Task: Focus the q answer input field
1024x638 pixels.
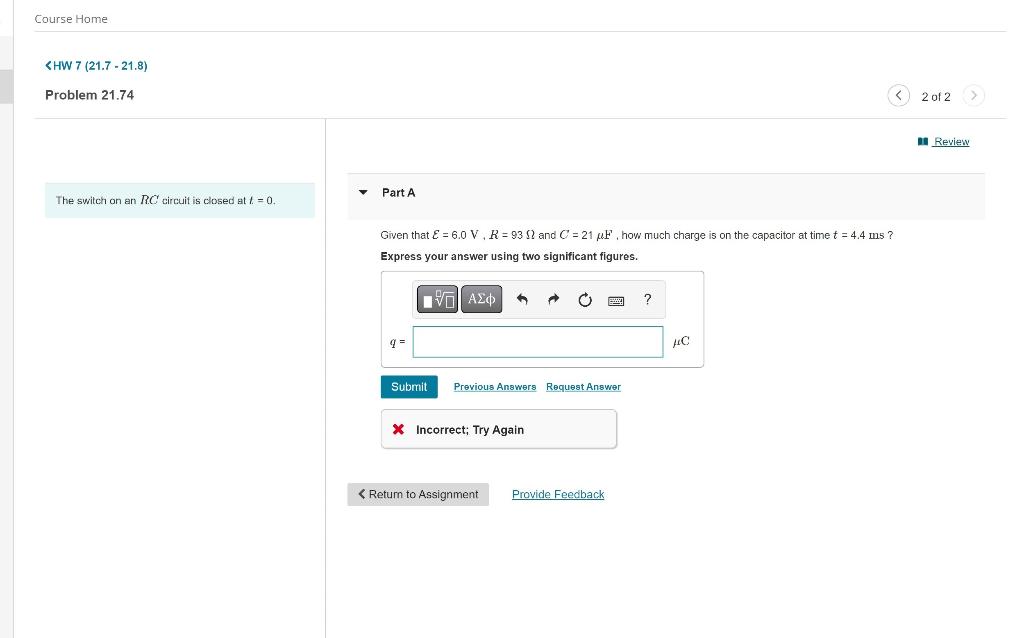Action: coord(537,342)
